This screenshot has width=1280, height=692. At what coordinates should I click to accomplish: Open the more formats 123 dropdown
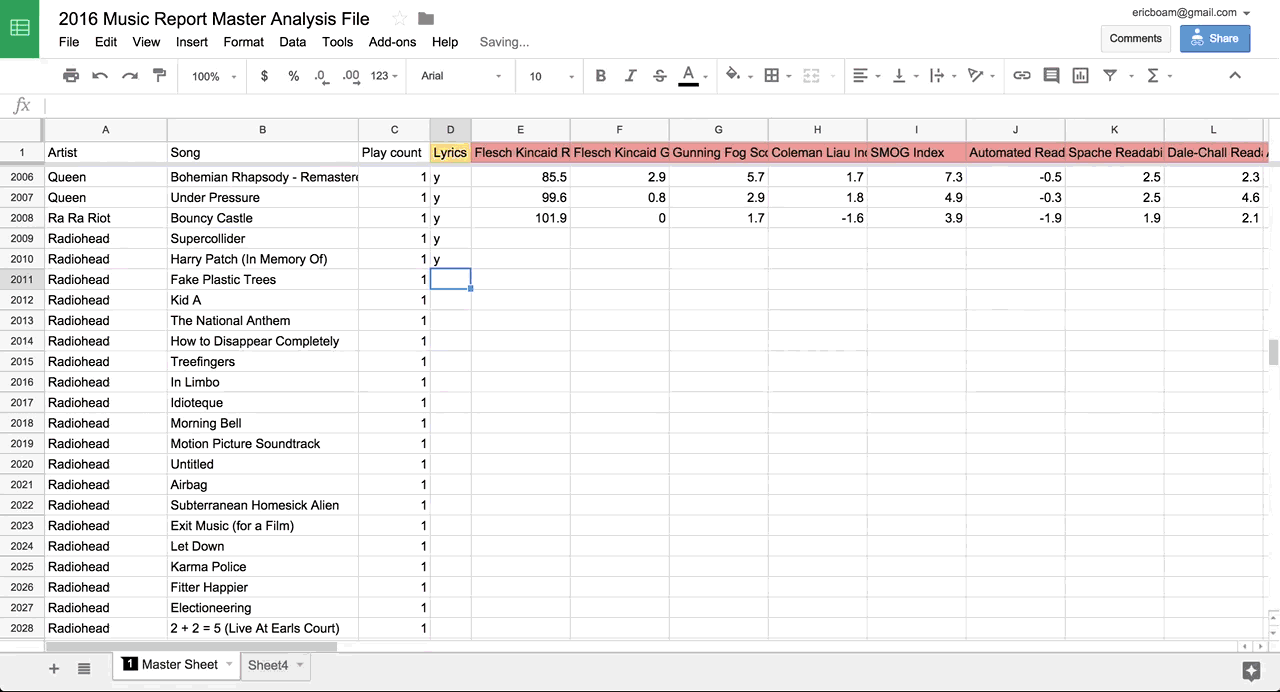click(x=384, y=76)
